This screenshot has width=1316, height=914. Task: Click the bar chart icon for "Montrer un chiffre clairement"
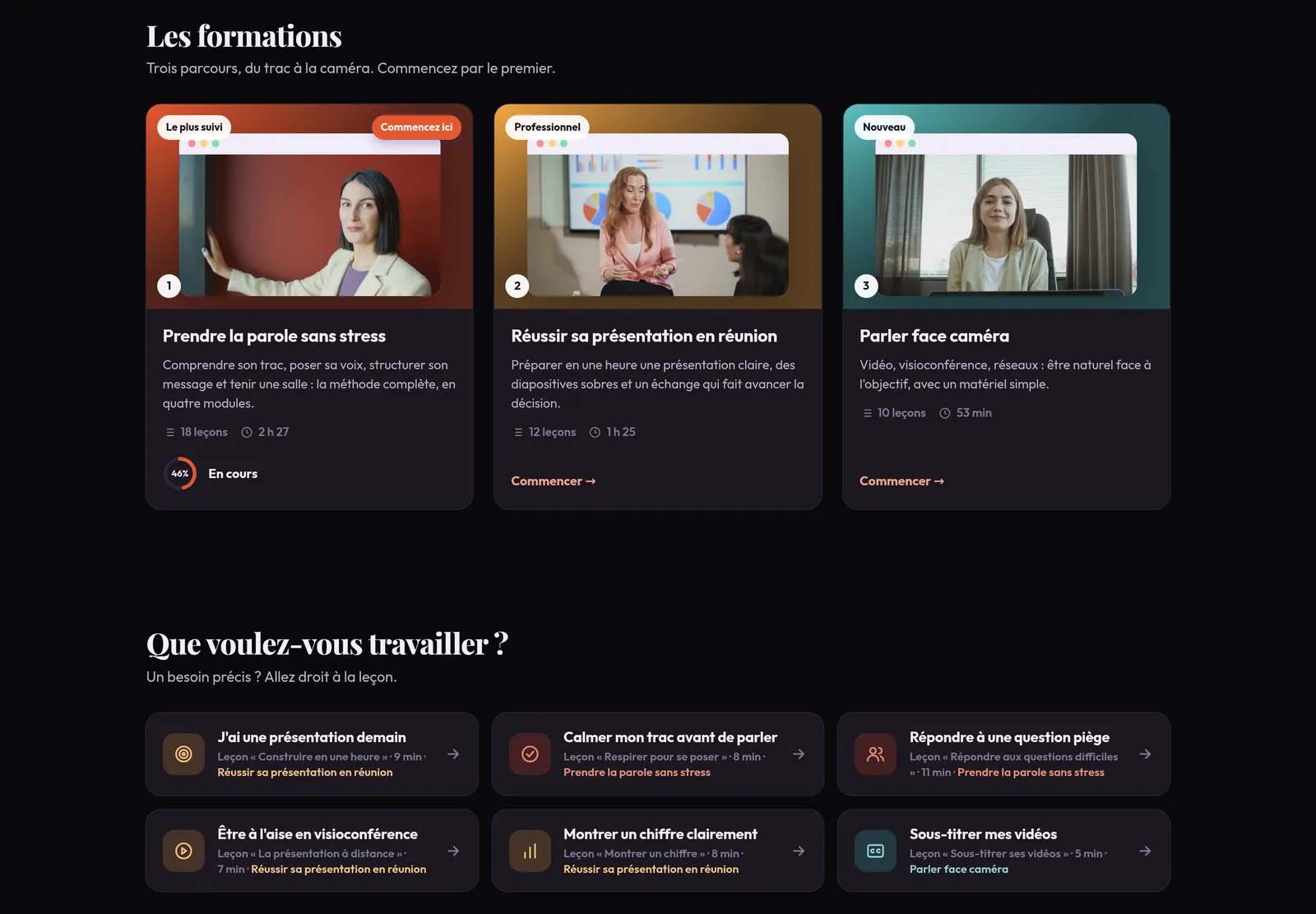(530, 851)
